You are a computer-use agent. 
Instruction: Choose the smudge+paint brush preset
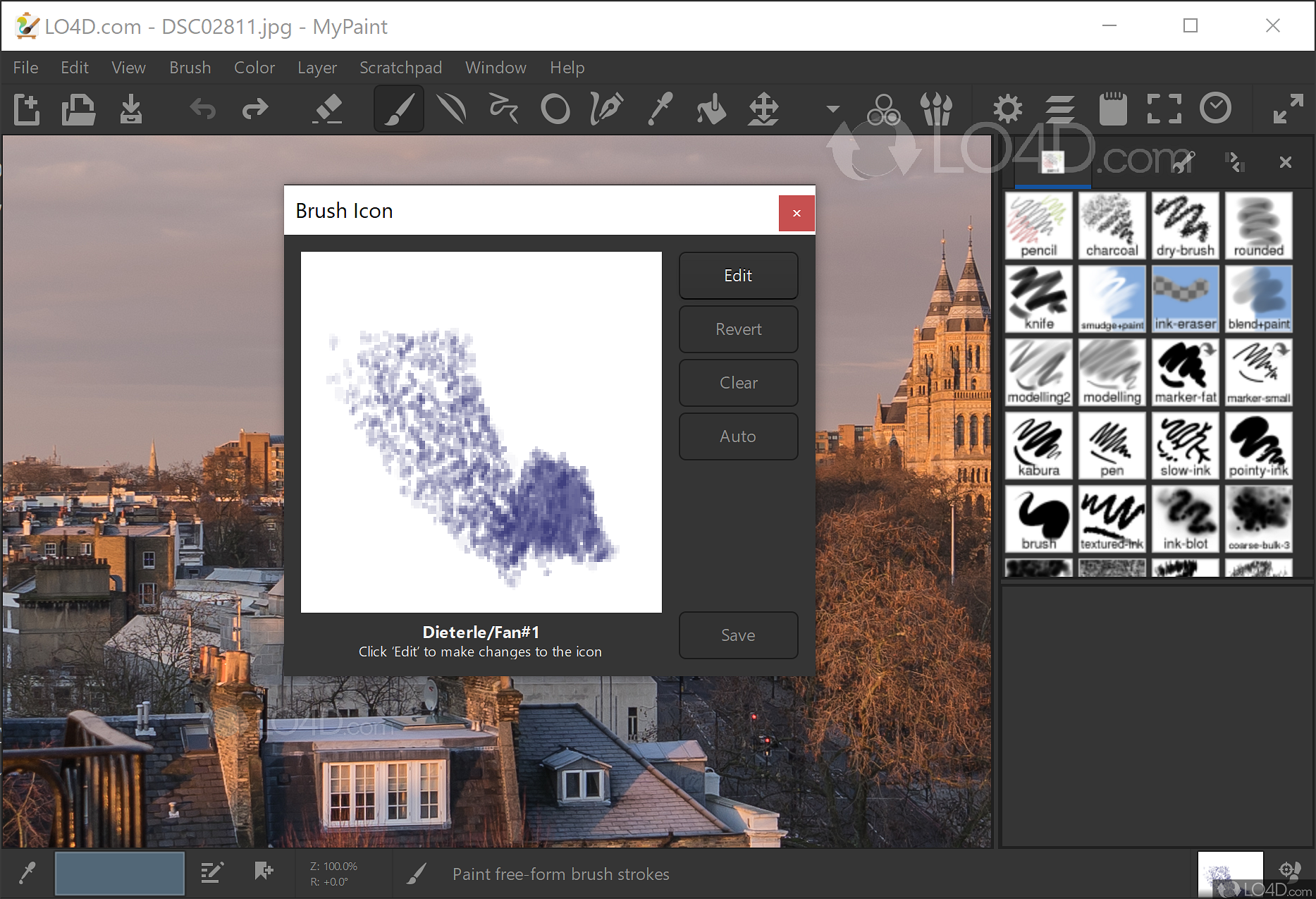click(x=1112, y=298)
